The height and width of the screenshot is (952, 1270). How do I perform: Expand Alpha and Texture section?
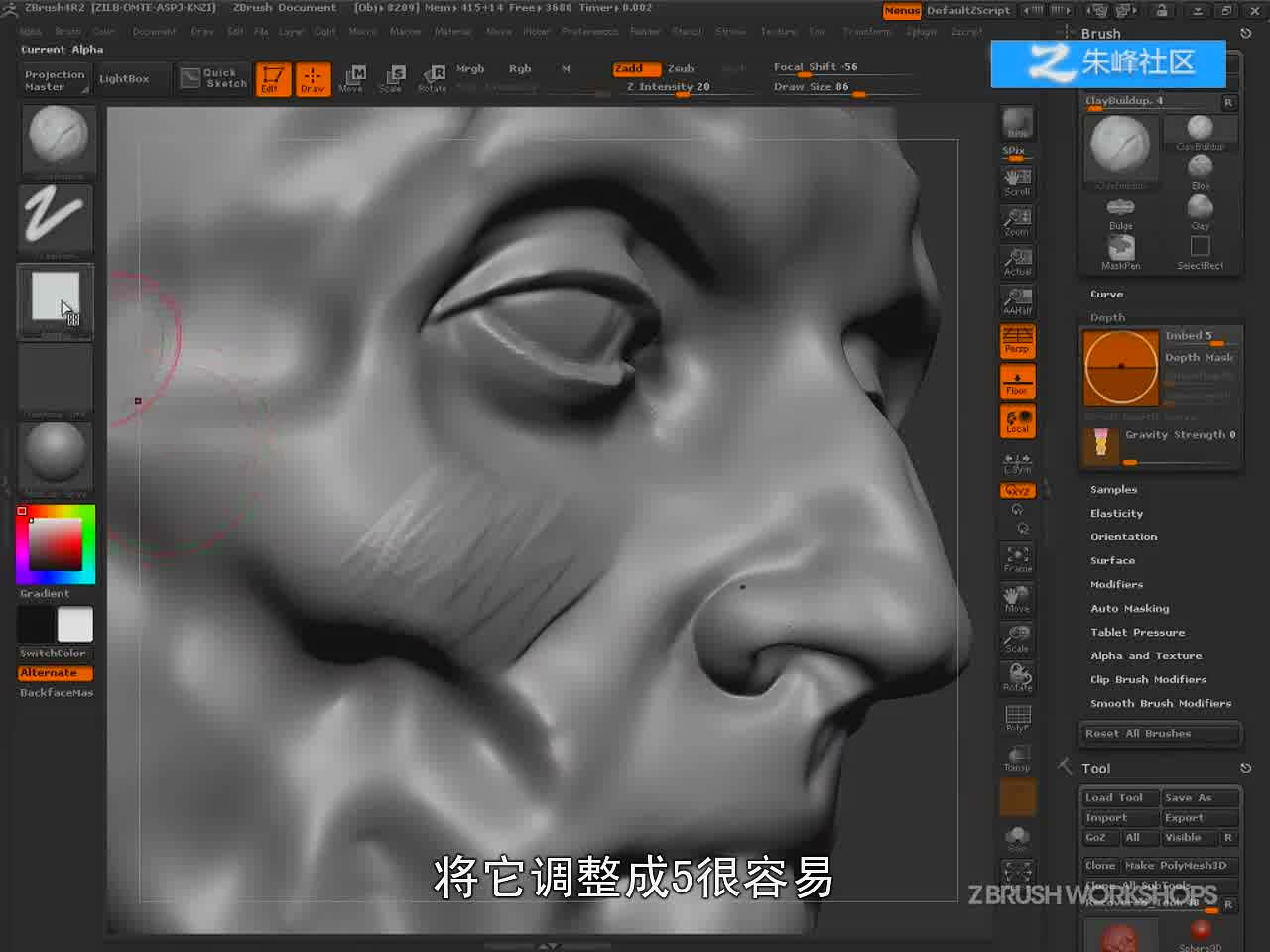tap(1146, 655)
